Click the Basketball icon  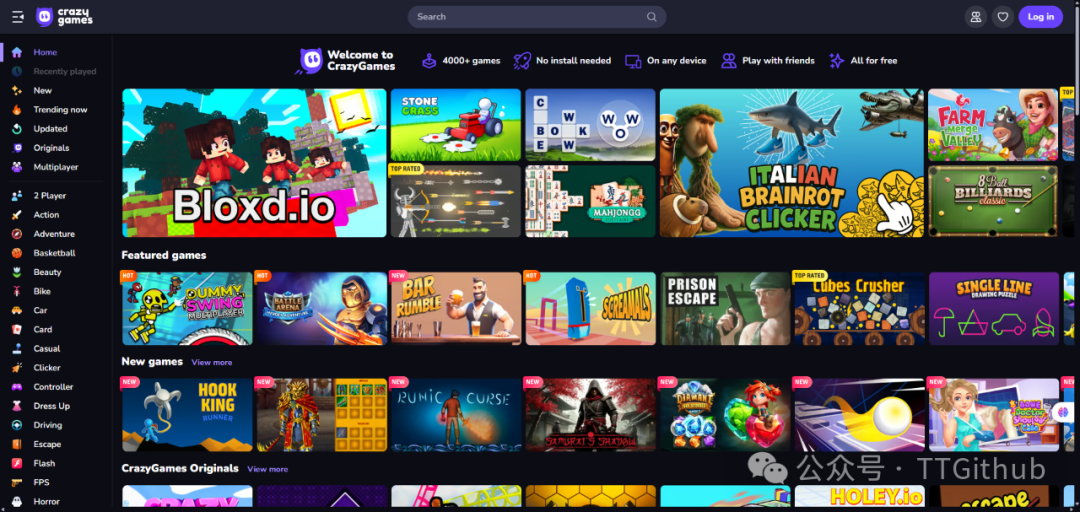(17, 253)
